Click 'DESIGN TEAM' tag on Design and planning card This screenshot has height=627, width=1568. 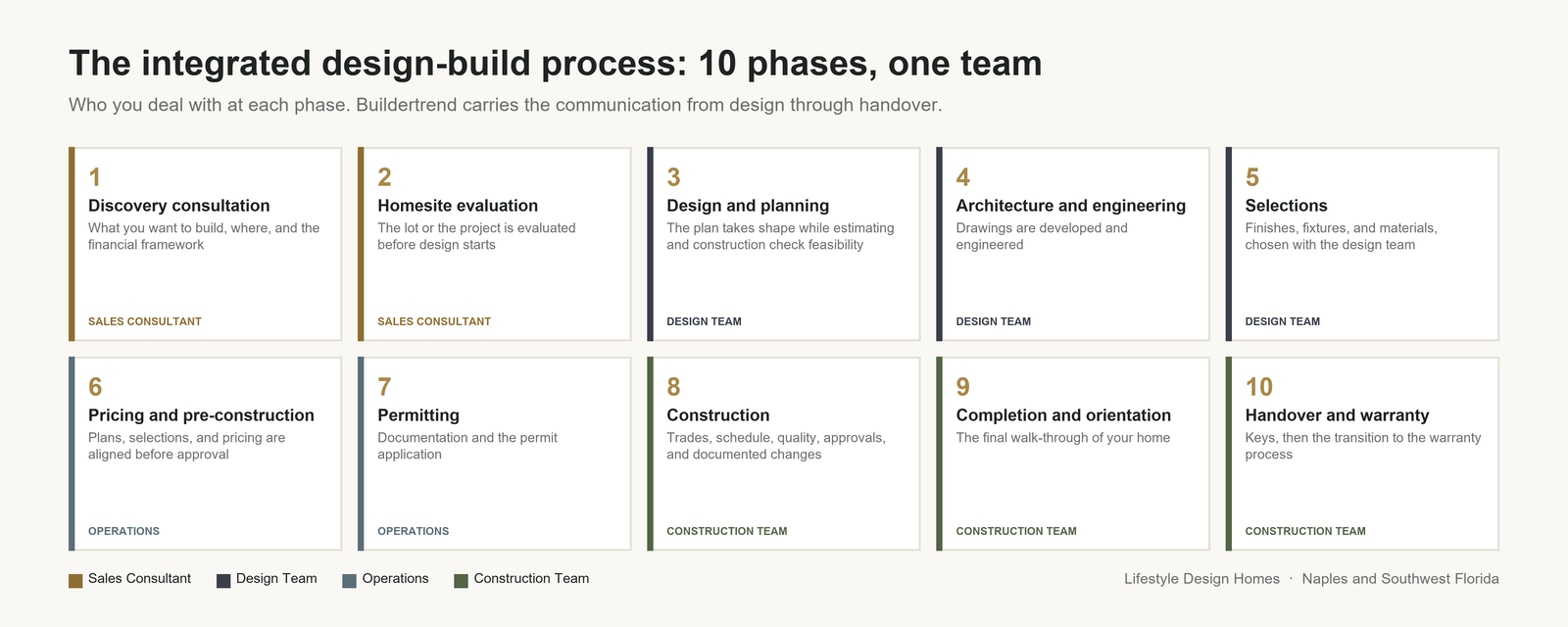[704, 321]
